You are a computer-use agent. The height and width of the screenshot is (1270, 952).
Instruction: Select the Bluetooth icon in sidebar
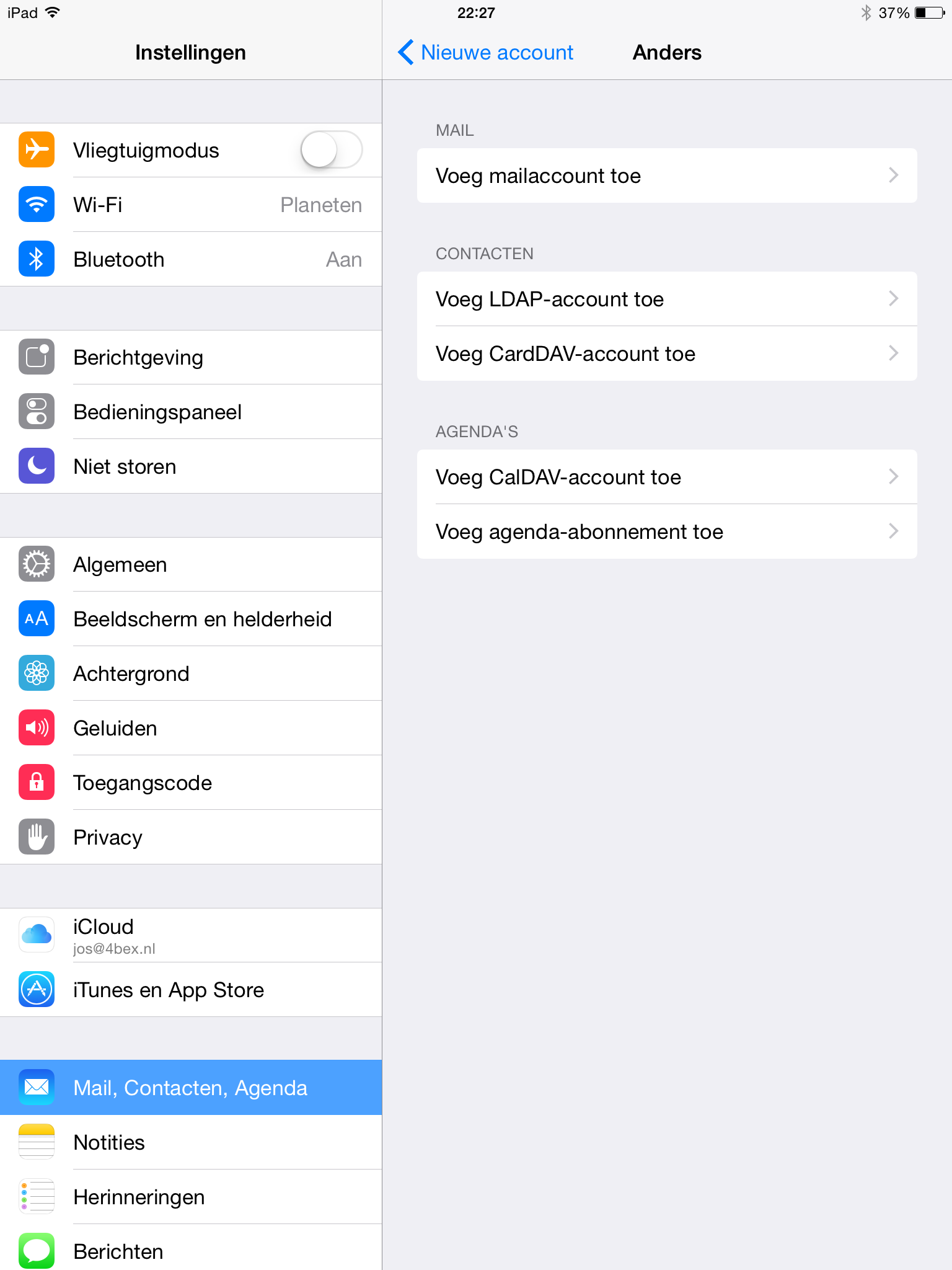(37, 259)
